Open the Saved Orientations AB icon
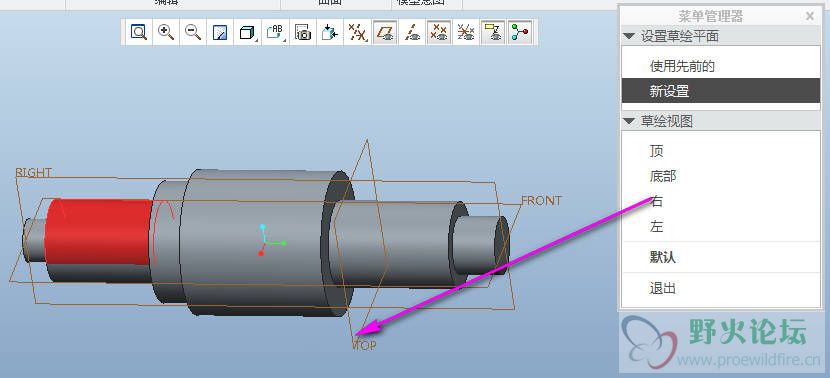The image size is (830, 378). coord(275,33)
